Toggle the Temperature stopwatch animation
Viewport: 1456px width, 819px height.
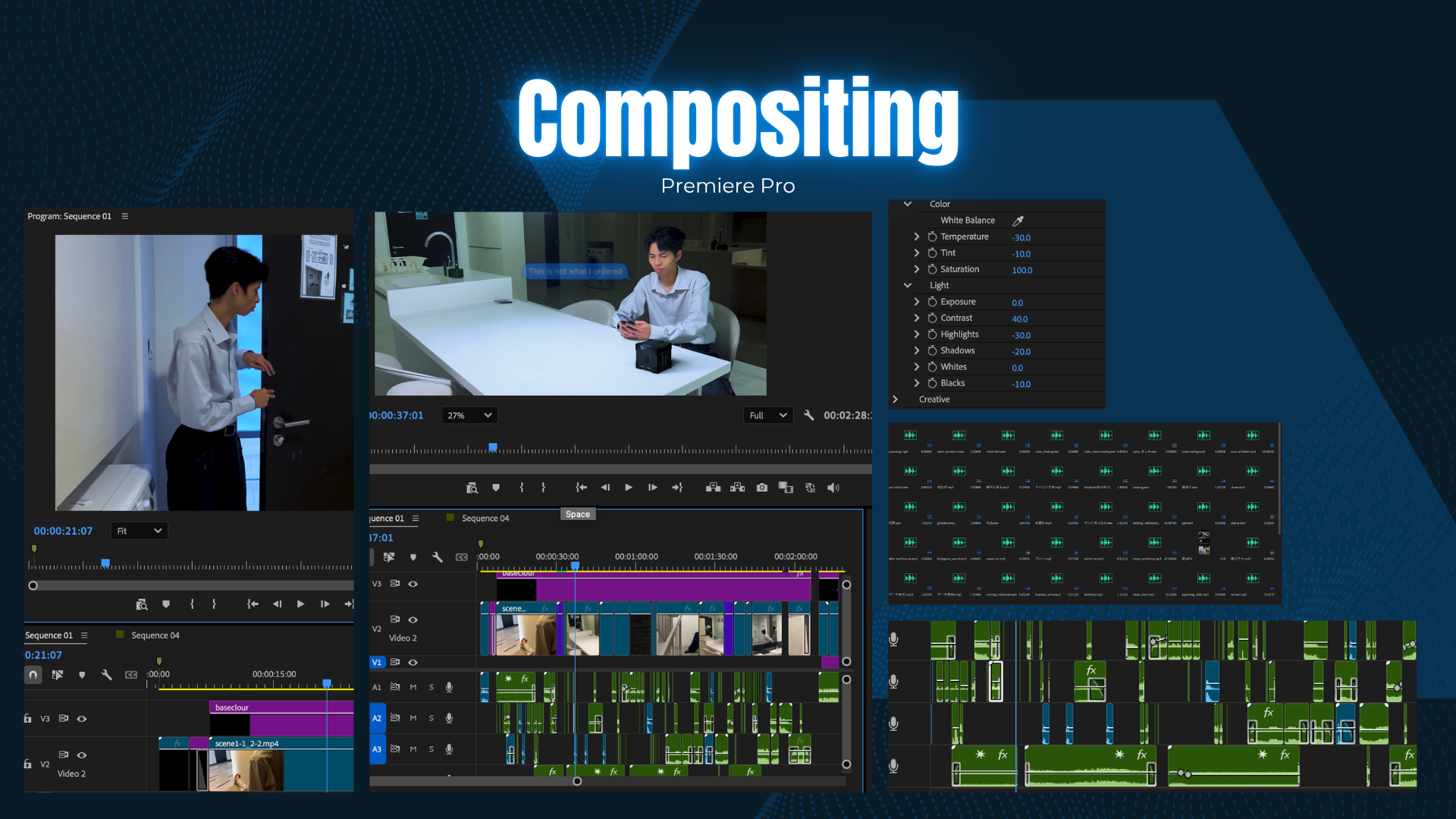coord(932,237)
